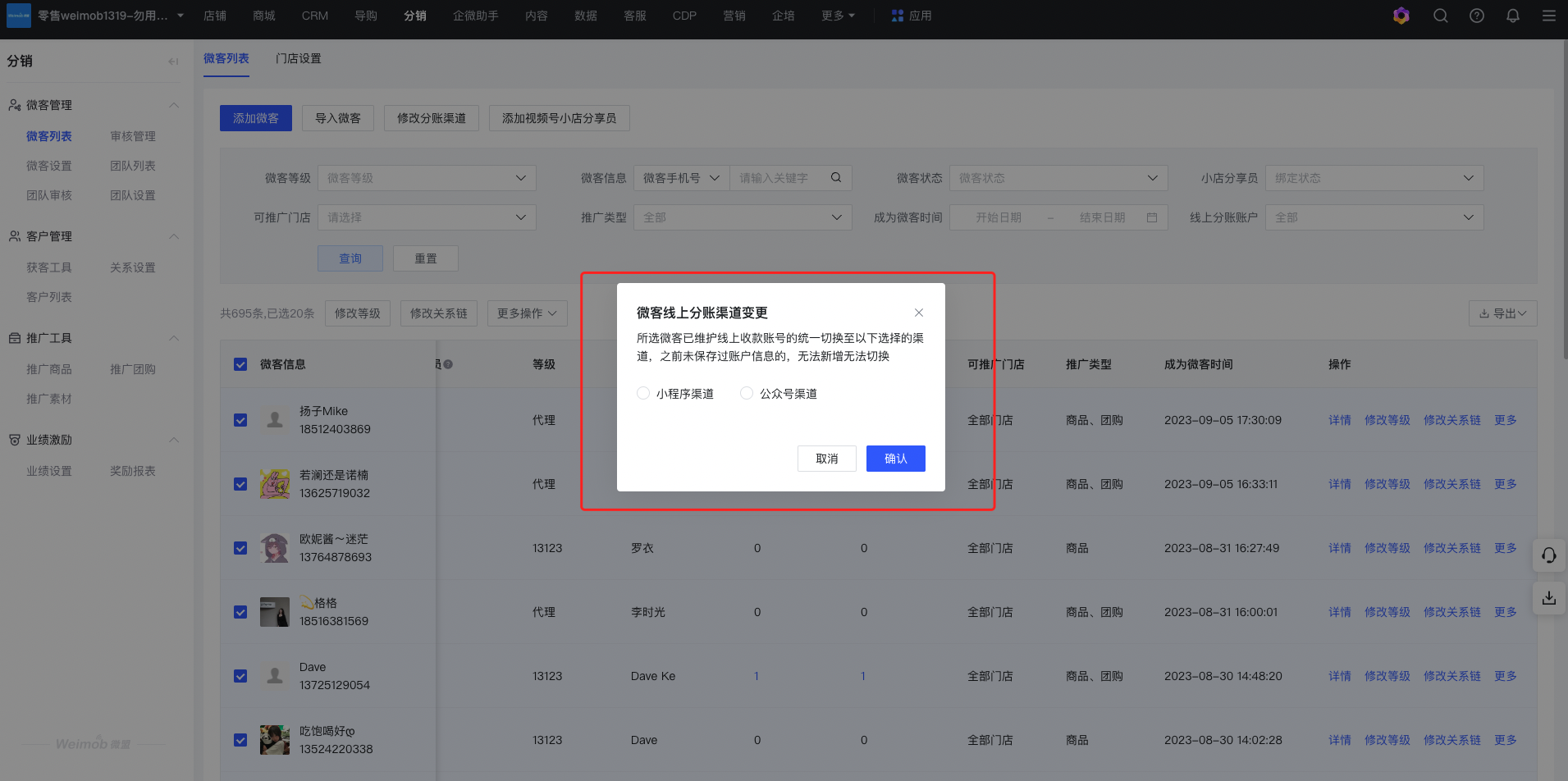Open the 微客等级 dropdown

click(x=427, y=178)
